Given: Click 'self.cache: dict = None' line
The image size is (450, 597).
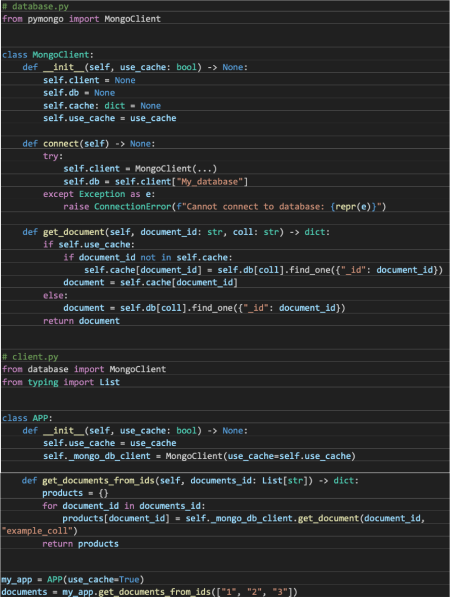Looking at the screenshot, I should tap(102, 105).
